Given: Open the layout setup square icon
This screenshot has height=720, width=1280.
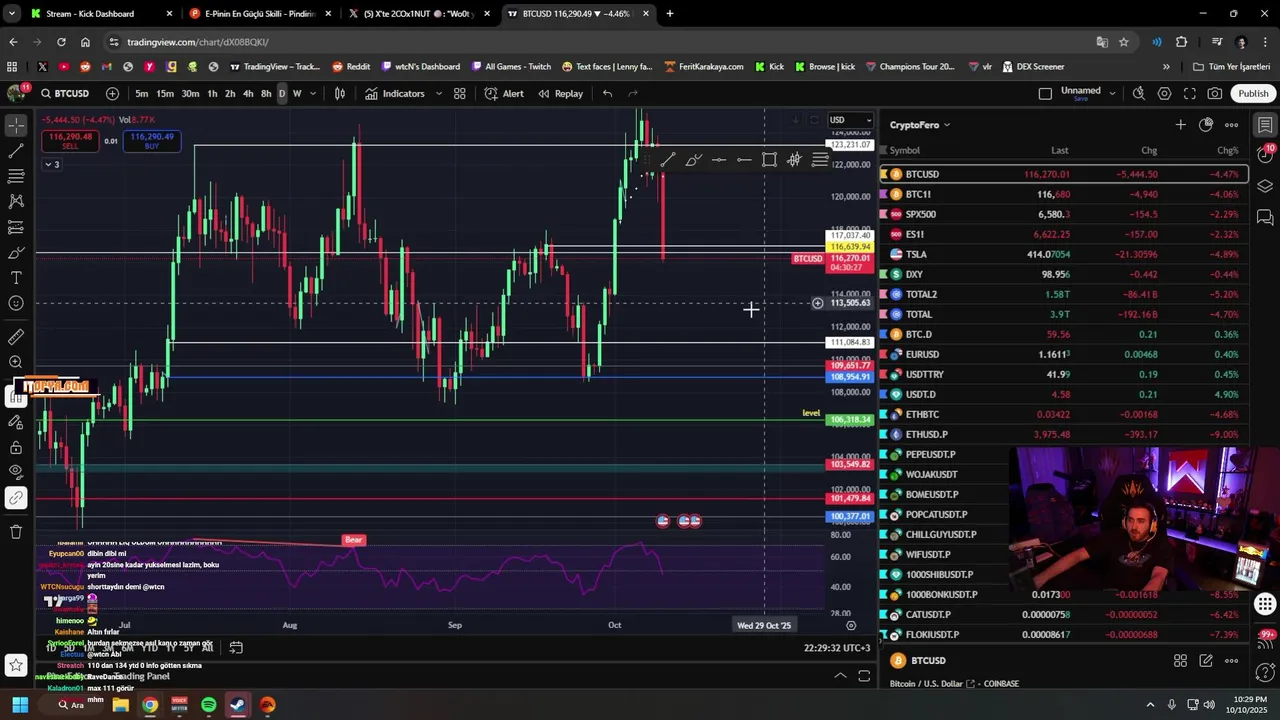Looking at the screenshot, I should tap(1045, 93).
